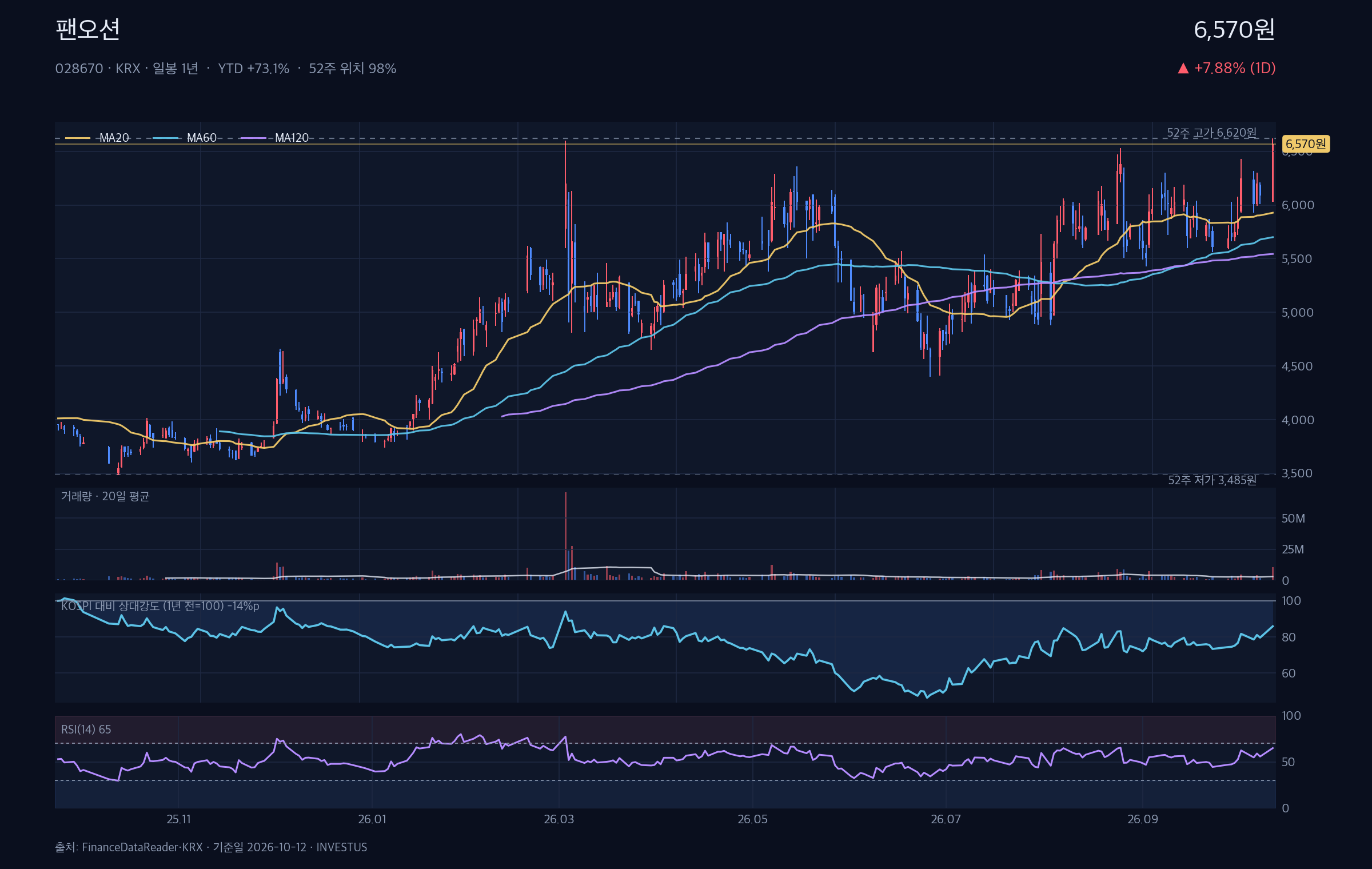Click the 26.07 date axis label
1372x869 pixels.
coord(946,819)
